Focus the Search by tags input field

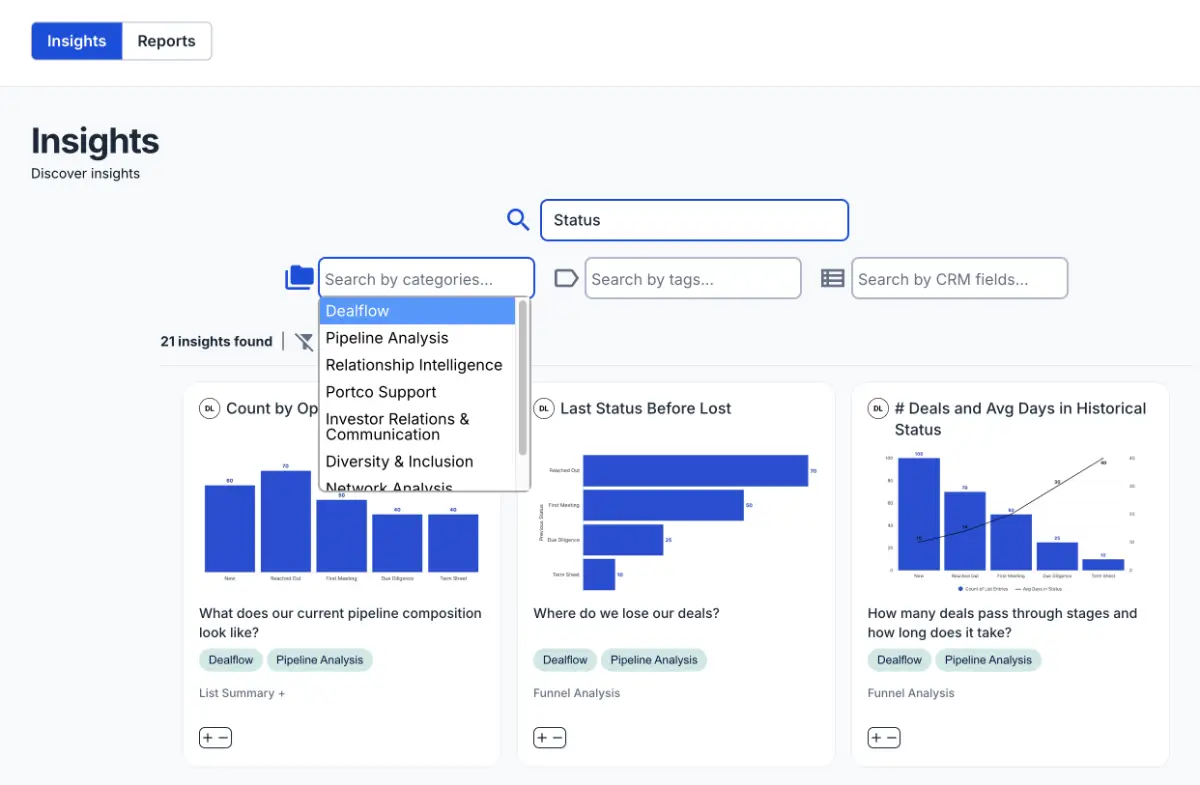693,279
